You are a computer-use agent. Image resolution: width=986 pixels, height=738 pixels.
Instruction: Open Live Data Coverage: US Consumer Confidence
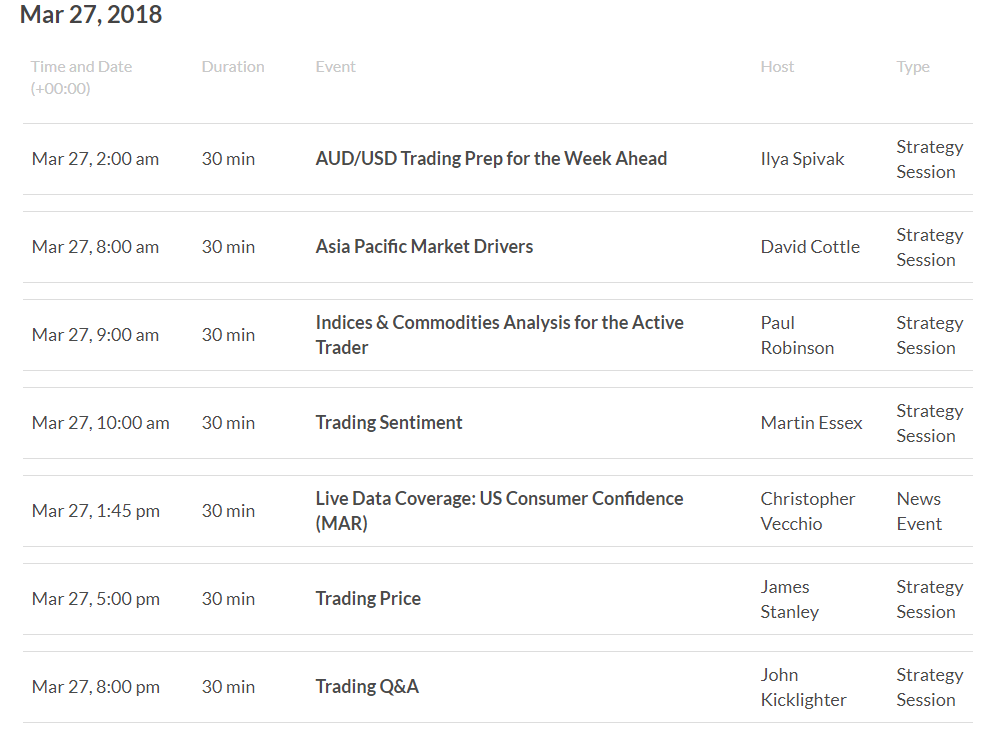499,510
